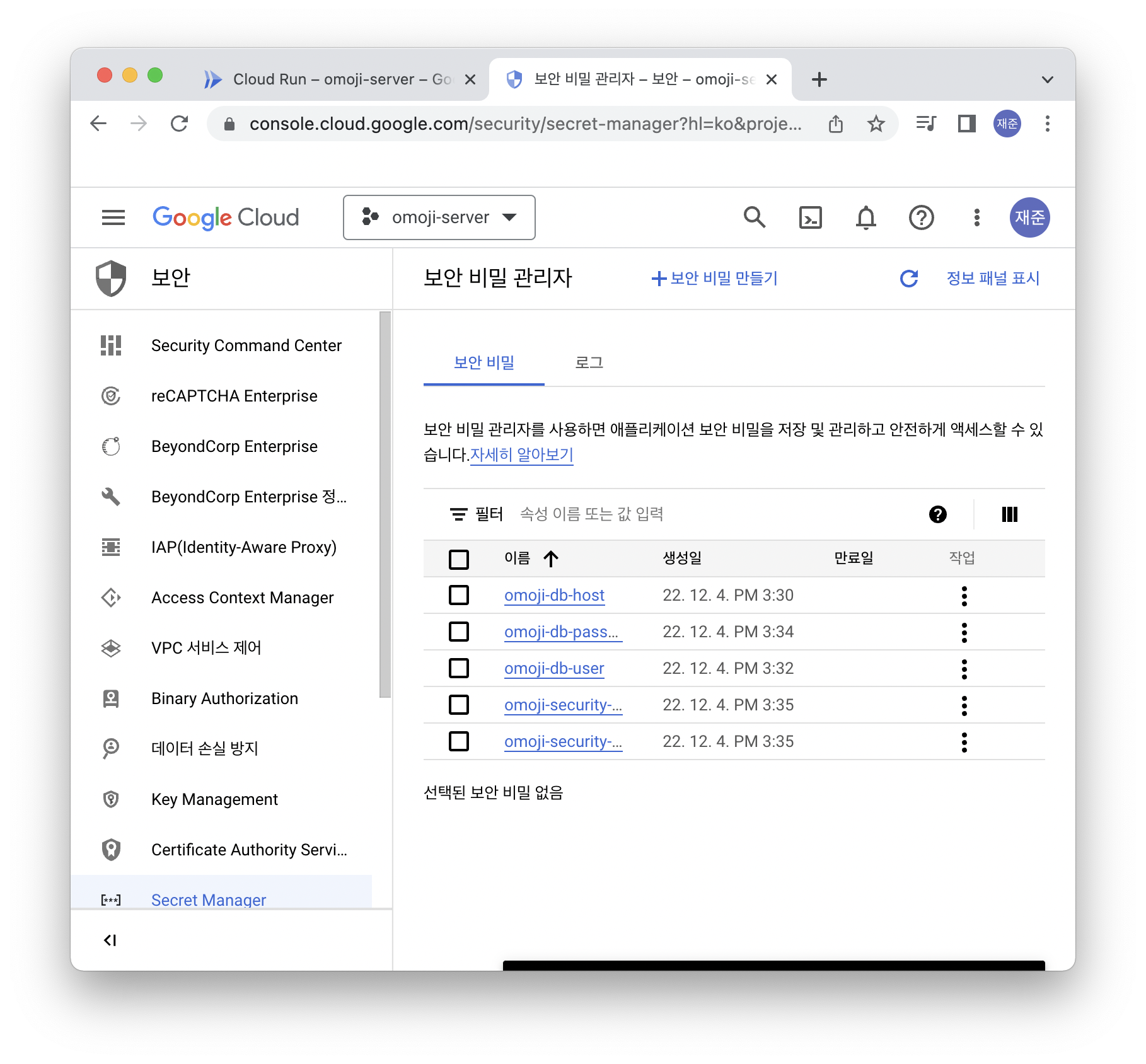This screenshot has height=1064, width=1146.
Task: Open IAP(Identity-Aware Proxy) in sidebar
Action: (x=221, y=547)
